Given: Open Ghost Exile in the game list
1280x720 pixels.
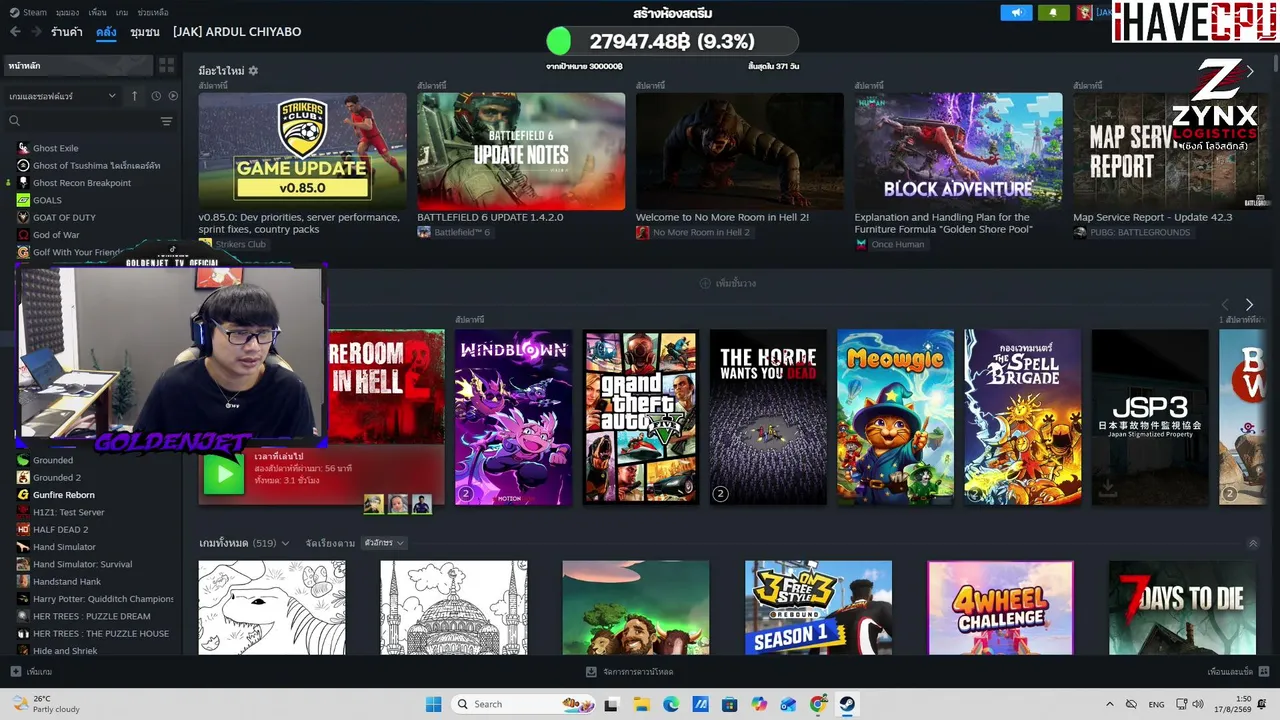Looking at the screenshot, I should click(x=55, y=148).
